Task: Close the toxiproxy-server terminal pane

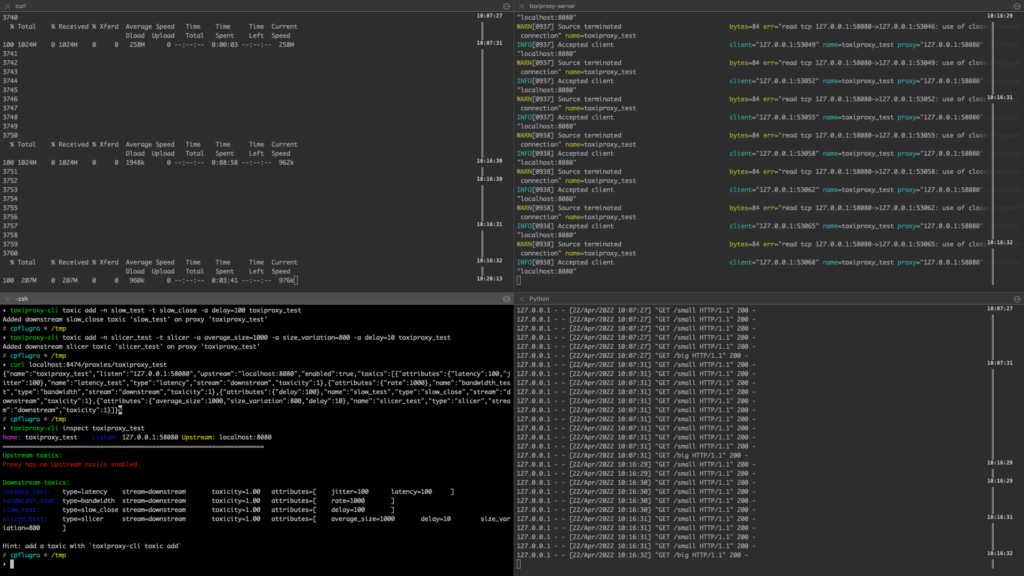Action: pyautogui.click(x=521, y=6)
